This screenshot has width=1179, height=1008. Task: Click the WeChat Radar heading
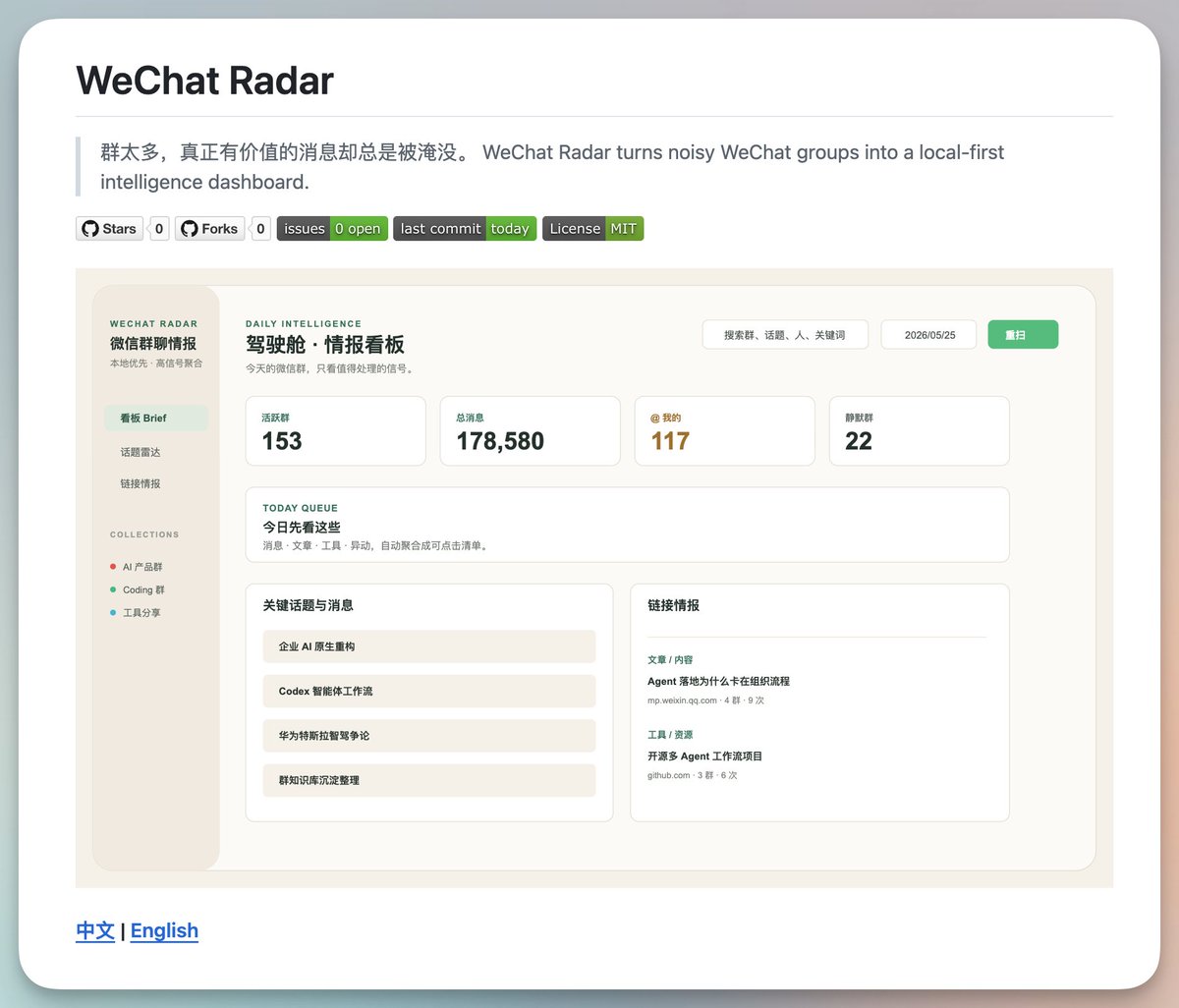pos(204,81)
